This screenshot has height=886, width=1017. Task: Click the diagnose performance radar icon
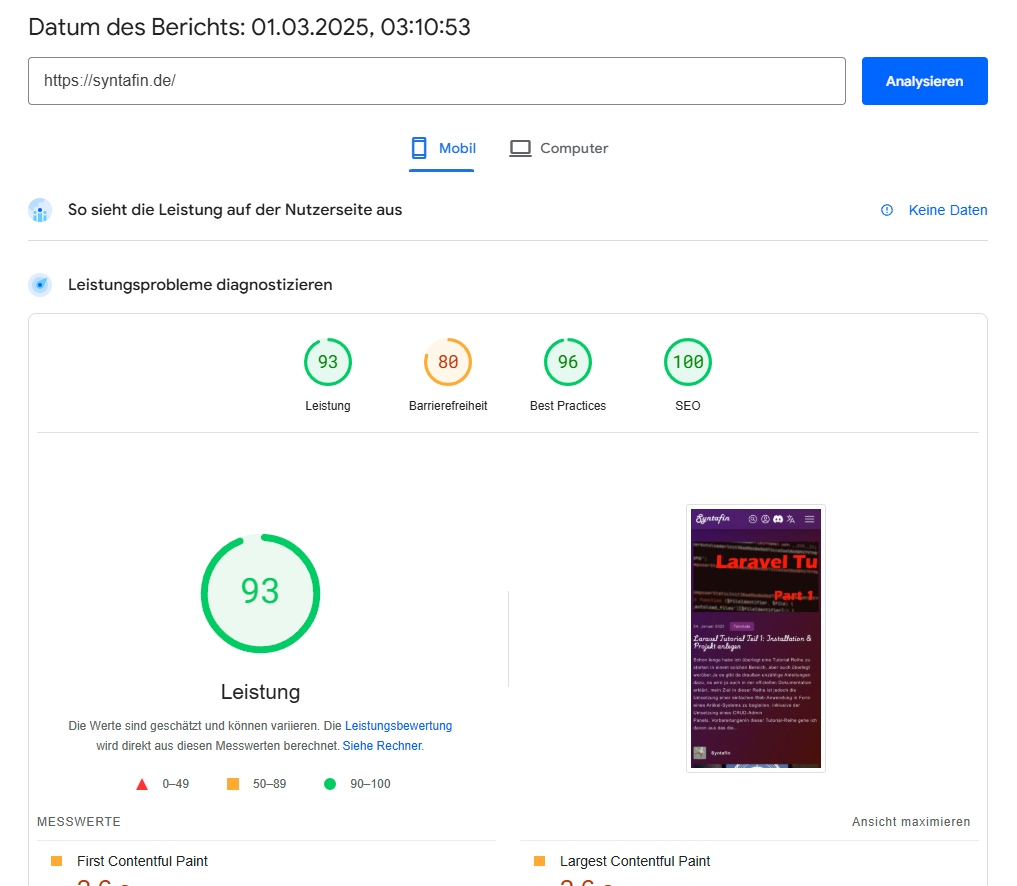pos(40,285)
